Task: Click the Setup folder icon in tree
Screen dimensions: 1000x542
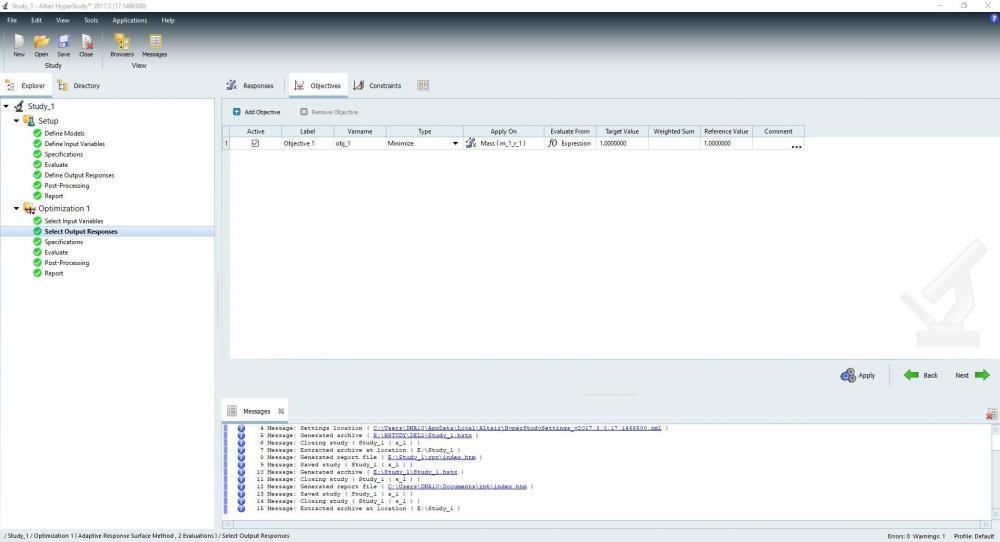Action: 29,121
